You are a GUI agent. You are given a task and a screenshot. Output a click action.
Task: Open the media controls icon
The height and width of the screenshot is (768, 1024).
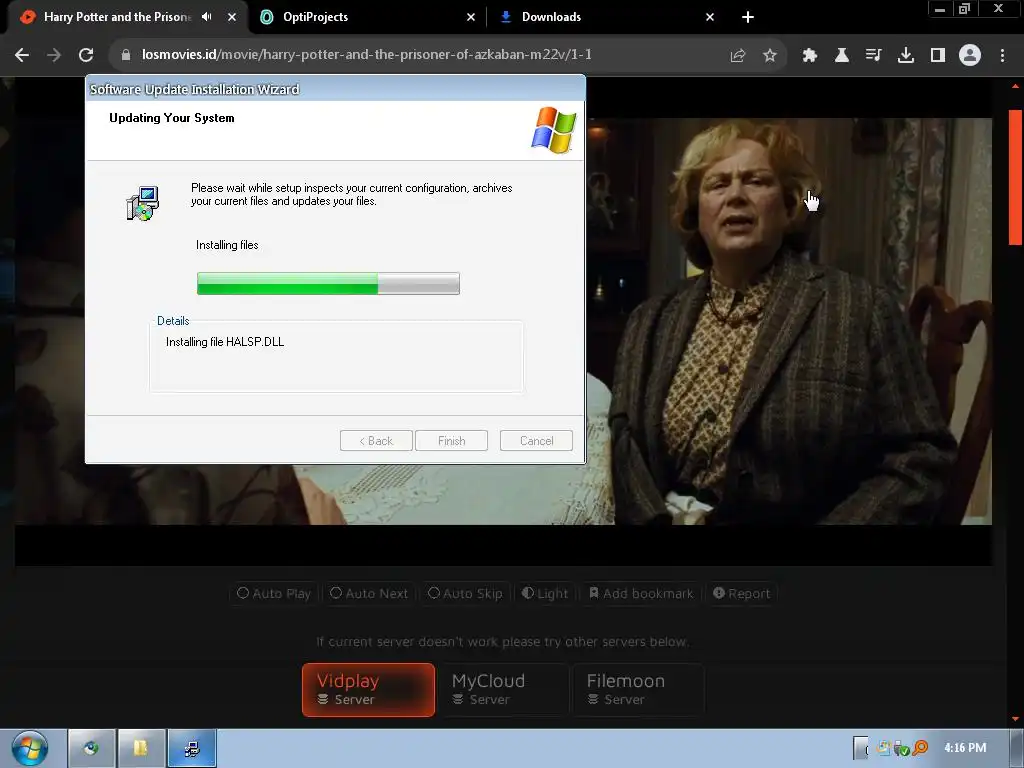(874, 56)
